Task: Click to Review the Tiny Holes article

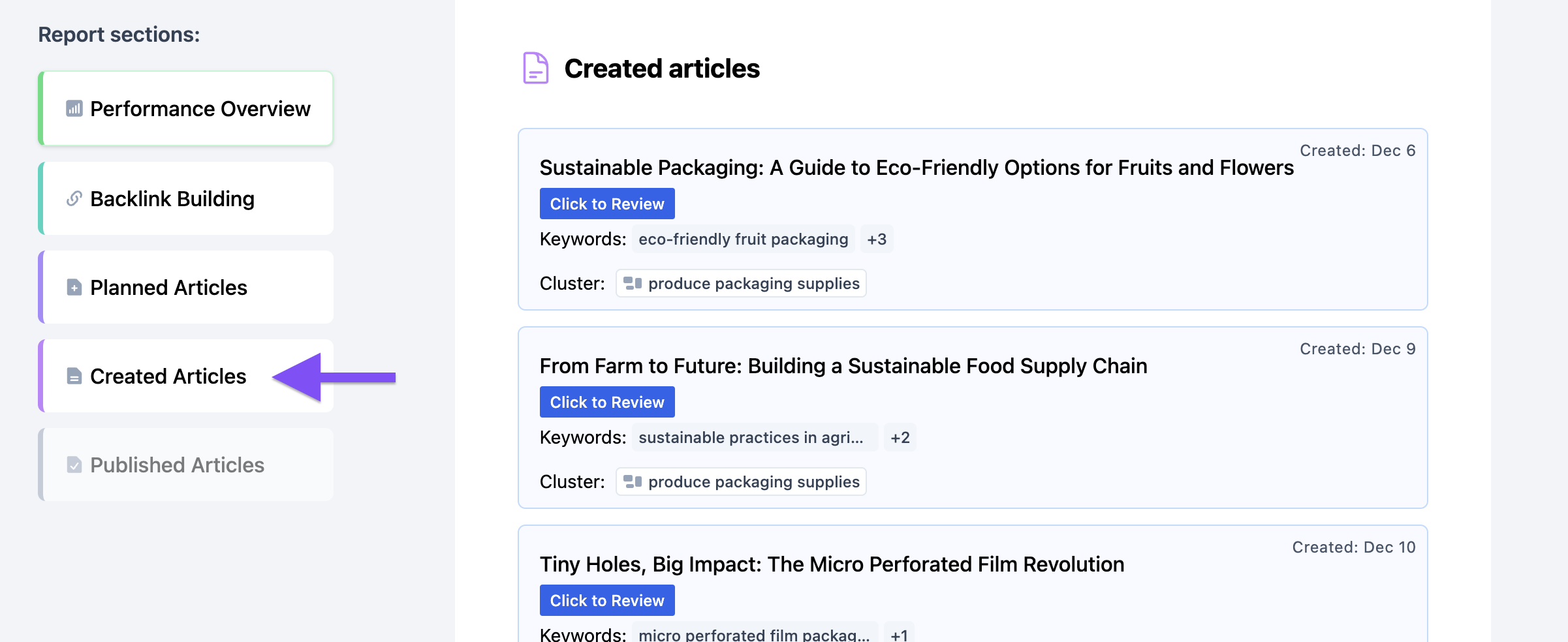Action: pos(606,600)
